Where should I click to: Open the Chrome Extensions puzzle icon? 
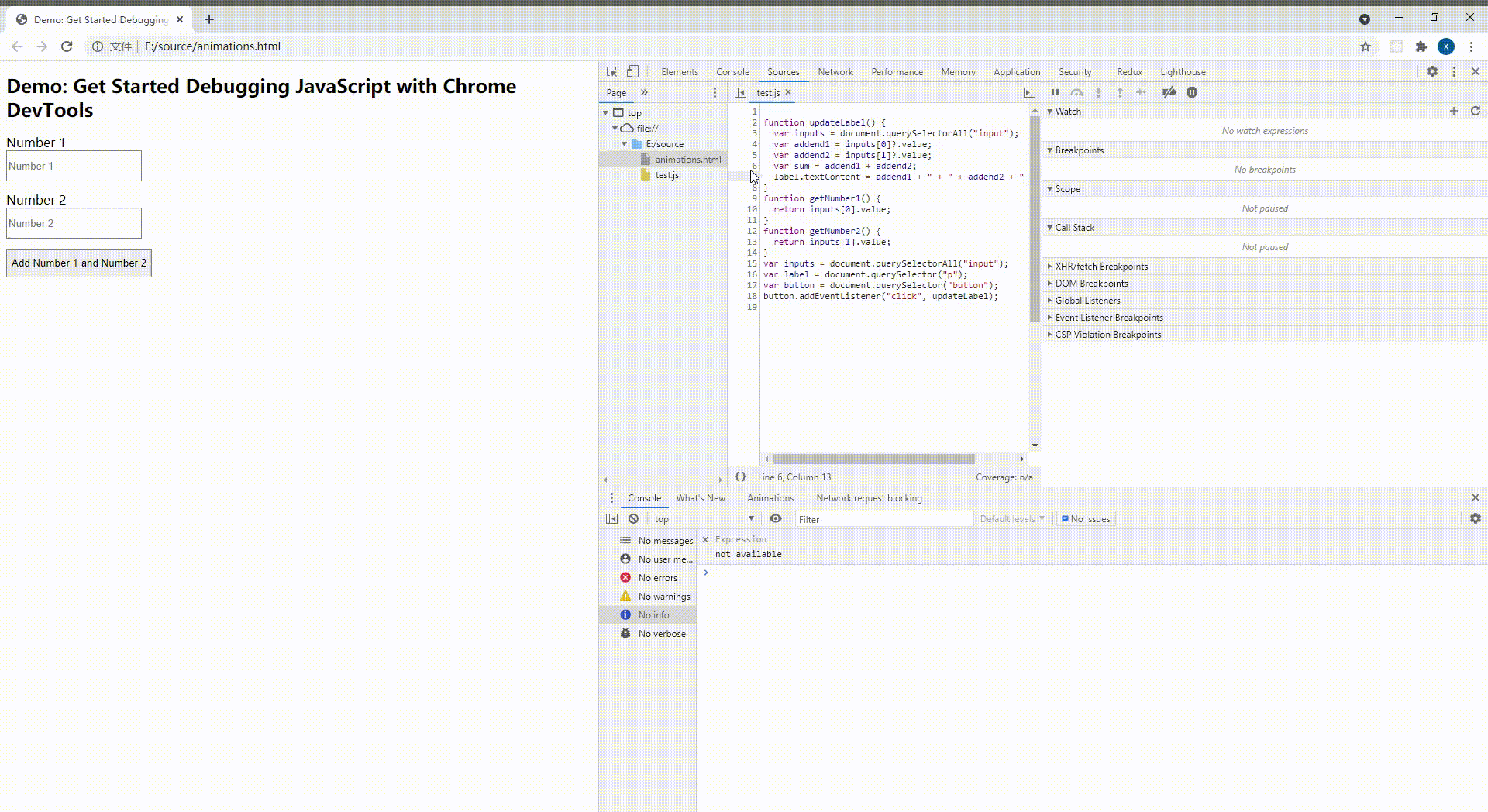(1421, 46)
